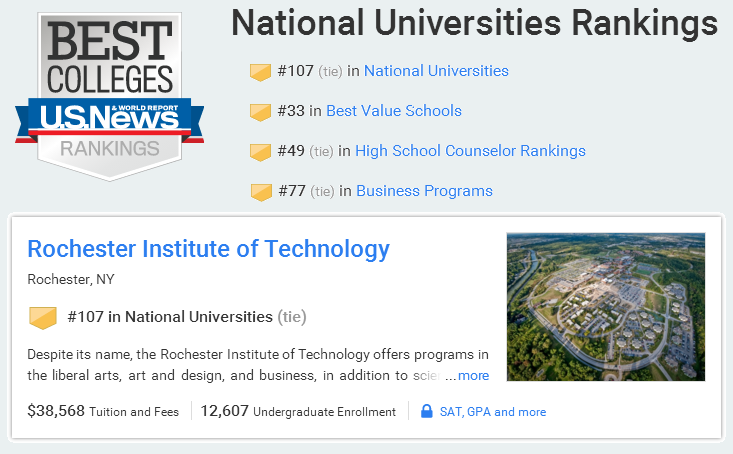The image size is (733, 454).
Task: Open the Business Programs link
Action: [x=424, y=191]
